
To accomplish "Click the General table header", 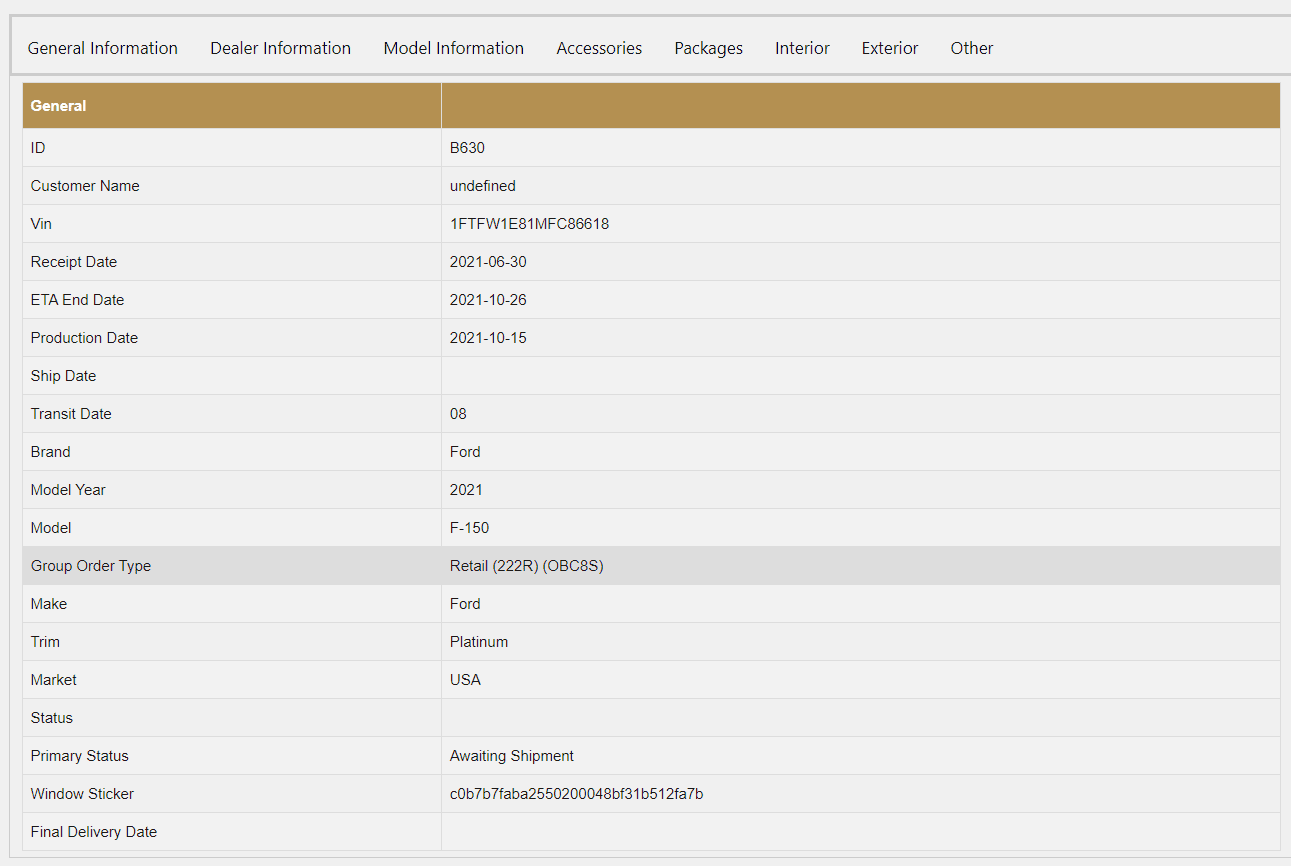I will pos(59,106).
